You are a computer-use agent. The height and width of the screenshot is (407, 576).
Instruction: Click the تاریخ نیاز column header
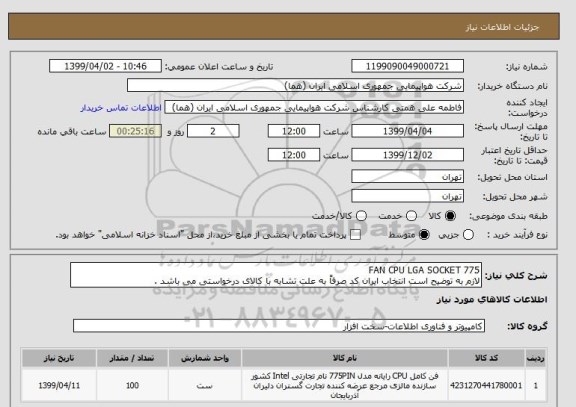click(59, 358)
